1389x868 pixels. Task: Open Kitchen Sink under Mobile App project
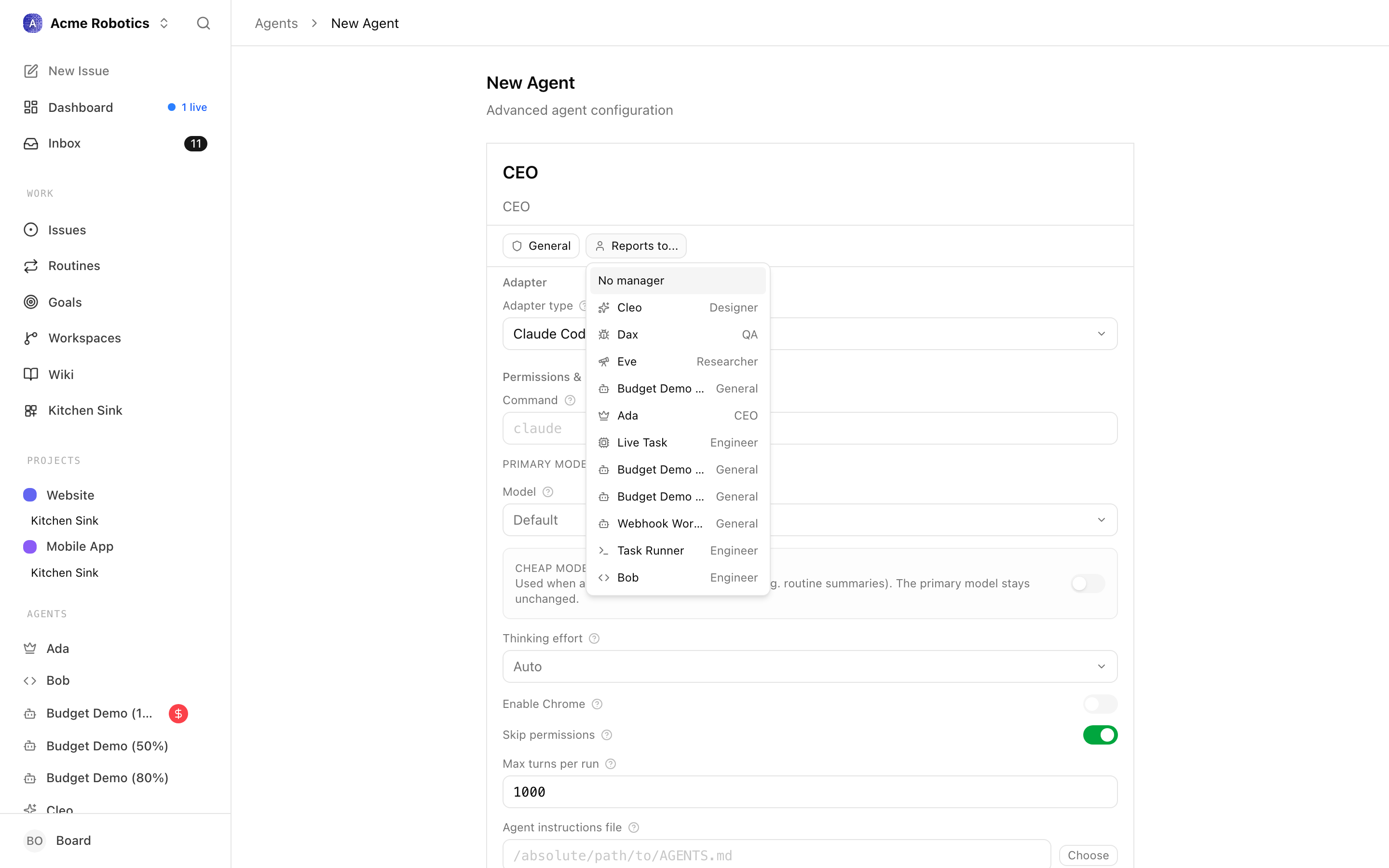click(64, 572)
